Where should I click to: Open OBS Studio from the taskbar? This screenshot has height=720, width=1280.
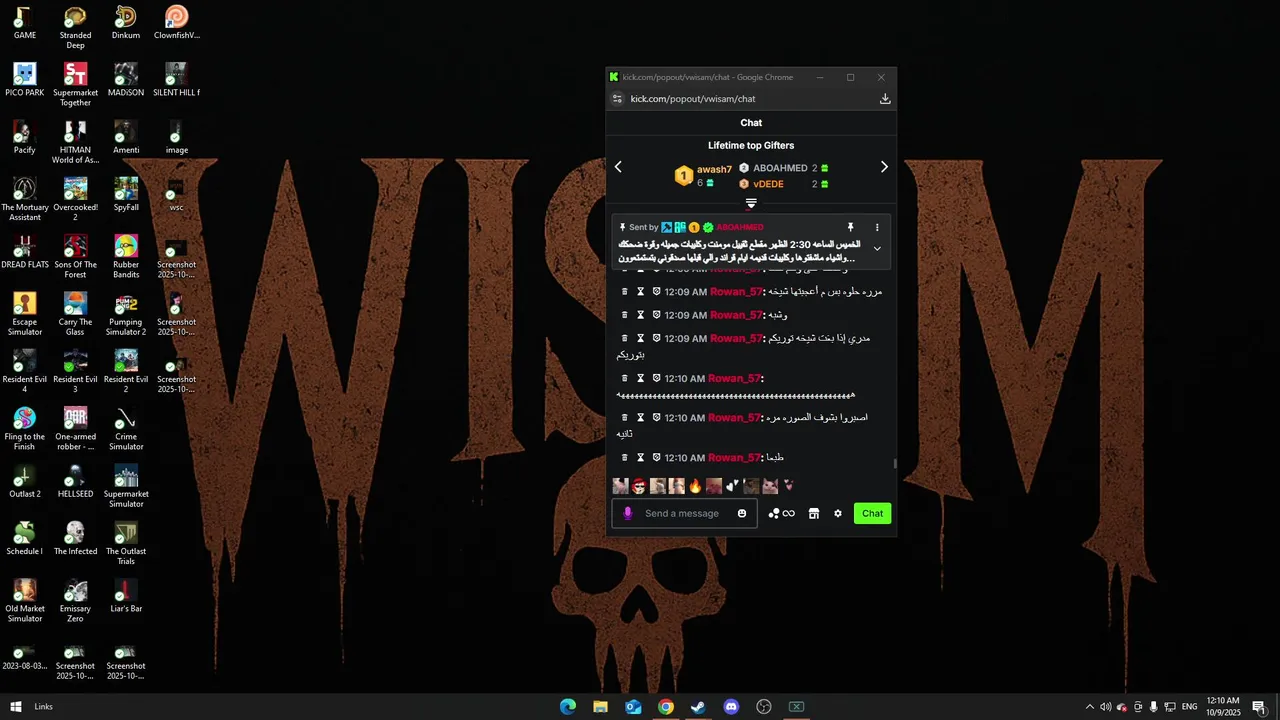coord(764,707)
